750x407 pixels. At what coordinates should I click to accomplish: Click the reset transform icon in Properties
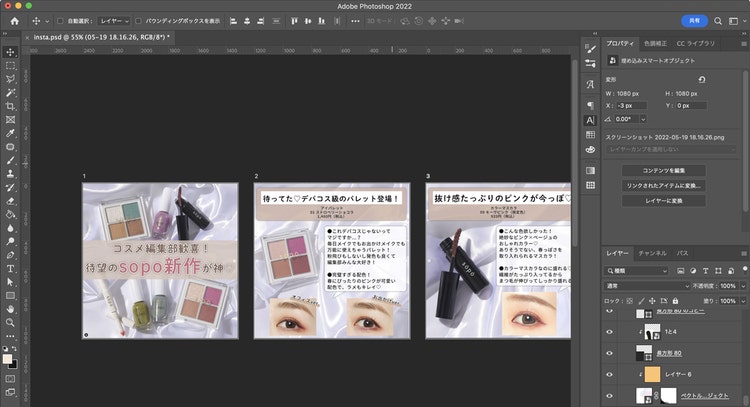(x=702, y=79)
